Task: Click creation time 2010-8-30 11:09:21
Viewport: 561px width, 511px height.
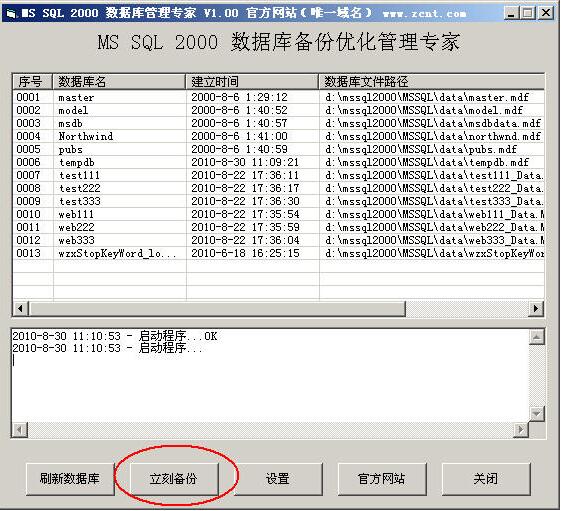Action: click(x=245, y=162)
